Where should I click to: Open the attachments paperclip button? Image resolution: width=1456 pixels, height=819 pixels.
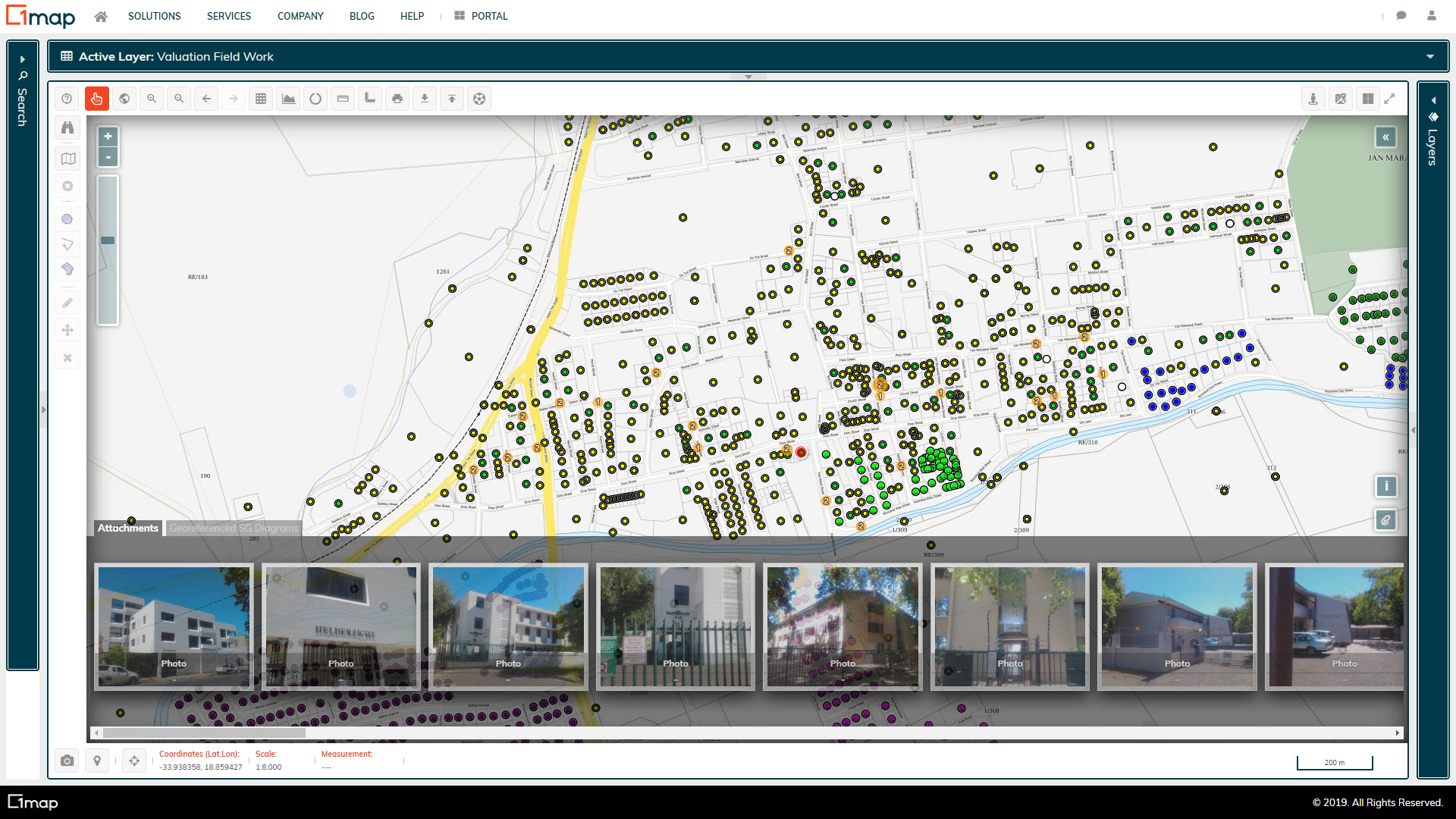[x=1385, y=520]
